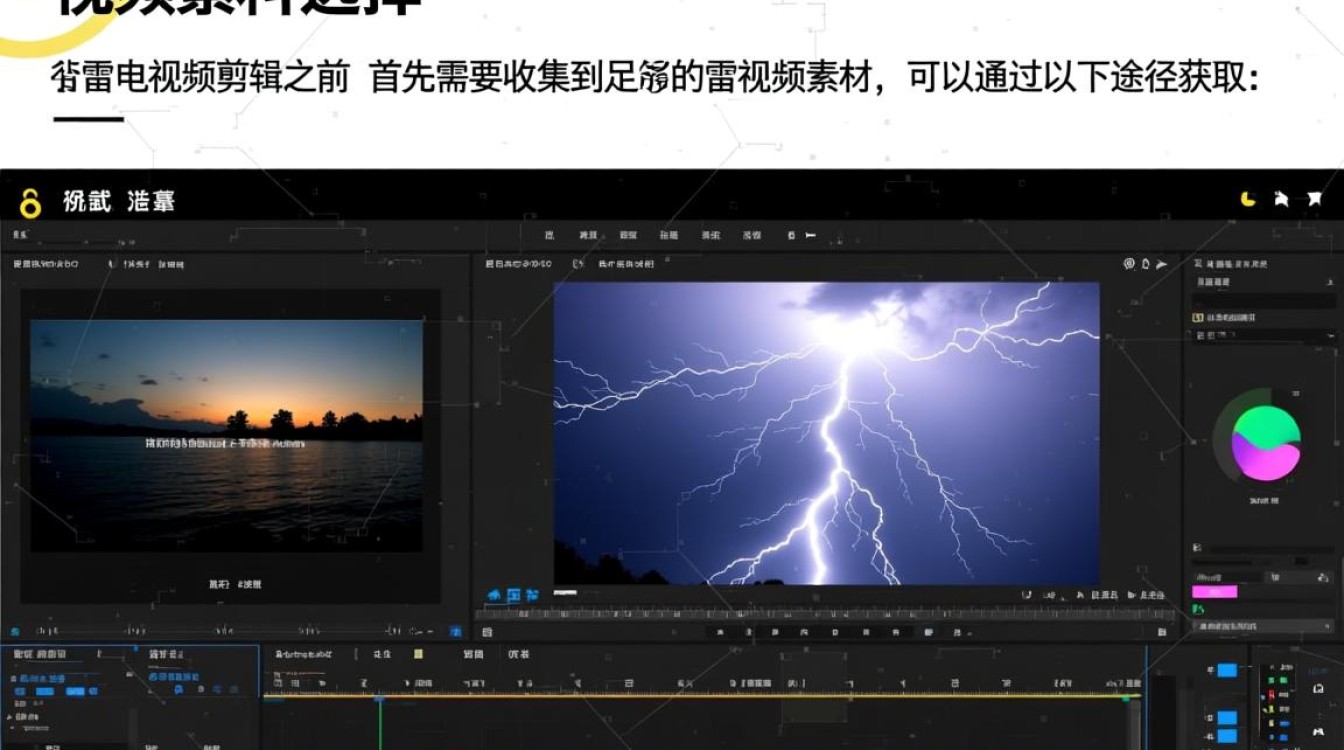1344x750 pixels.
Task: Select the sunset lake video preview
Action: tap(227, 436)
